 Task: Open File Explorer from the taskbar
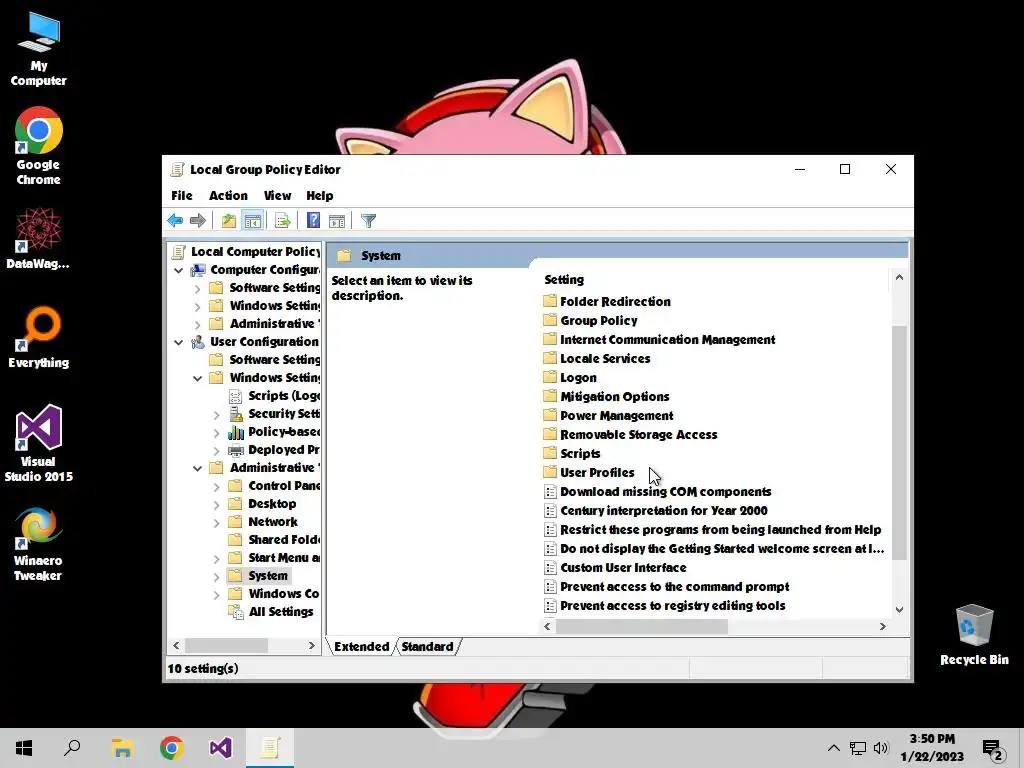[x=122, y=748]
